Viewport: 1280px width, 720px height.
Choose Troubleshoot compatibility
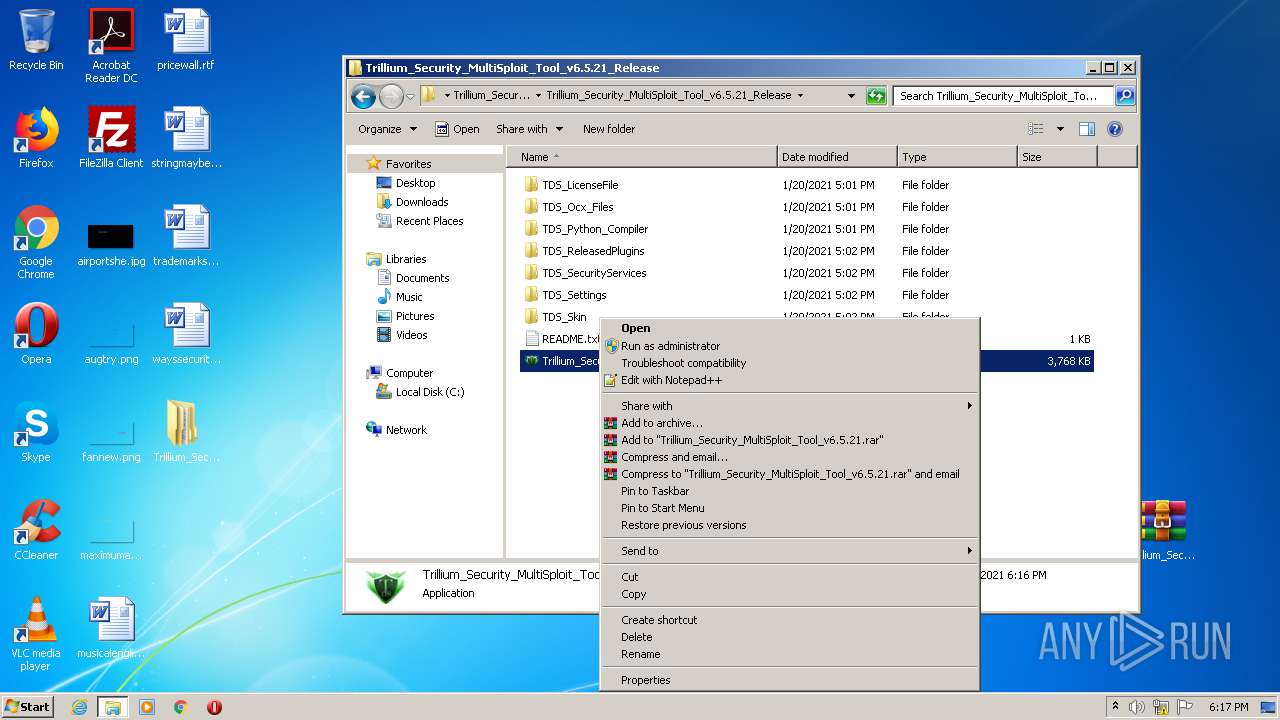(789, 363)
